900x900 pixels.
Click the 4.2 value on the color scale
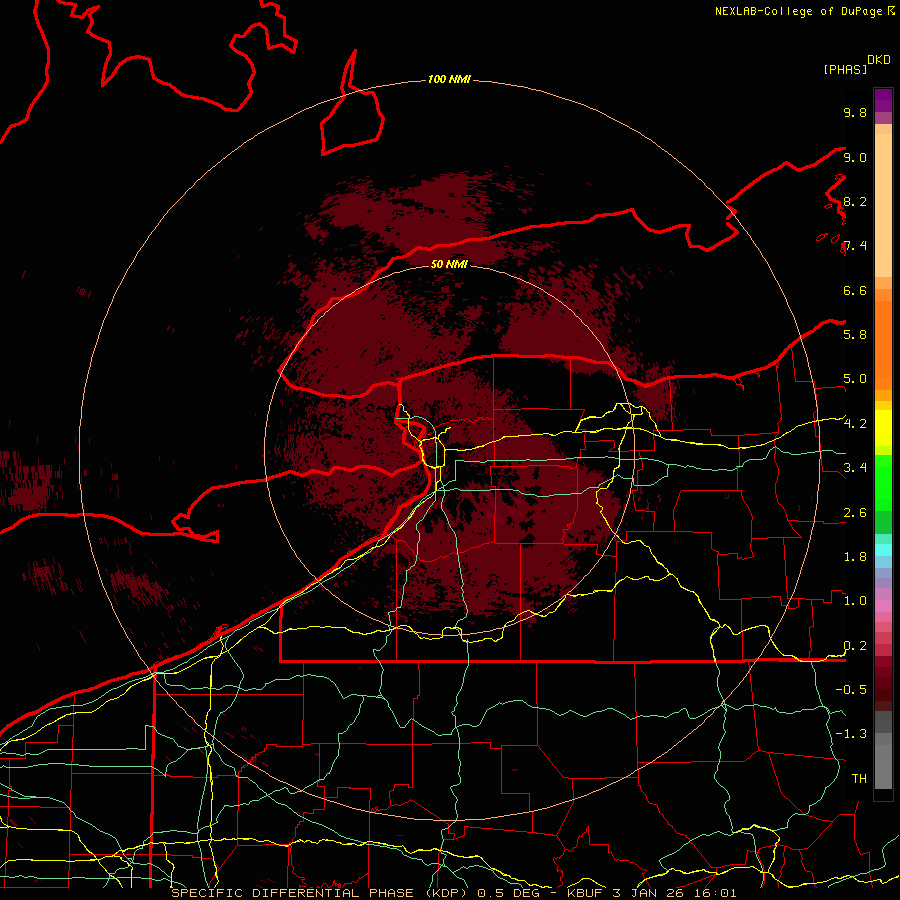(855, 424)
